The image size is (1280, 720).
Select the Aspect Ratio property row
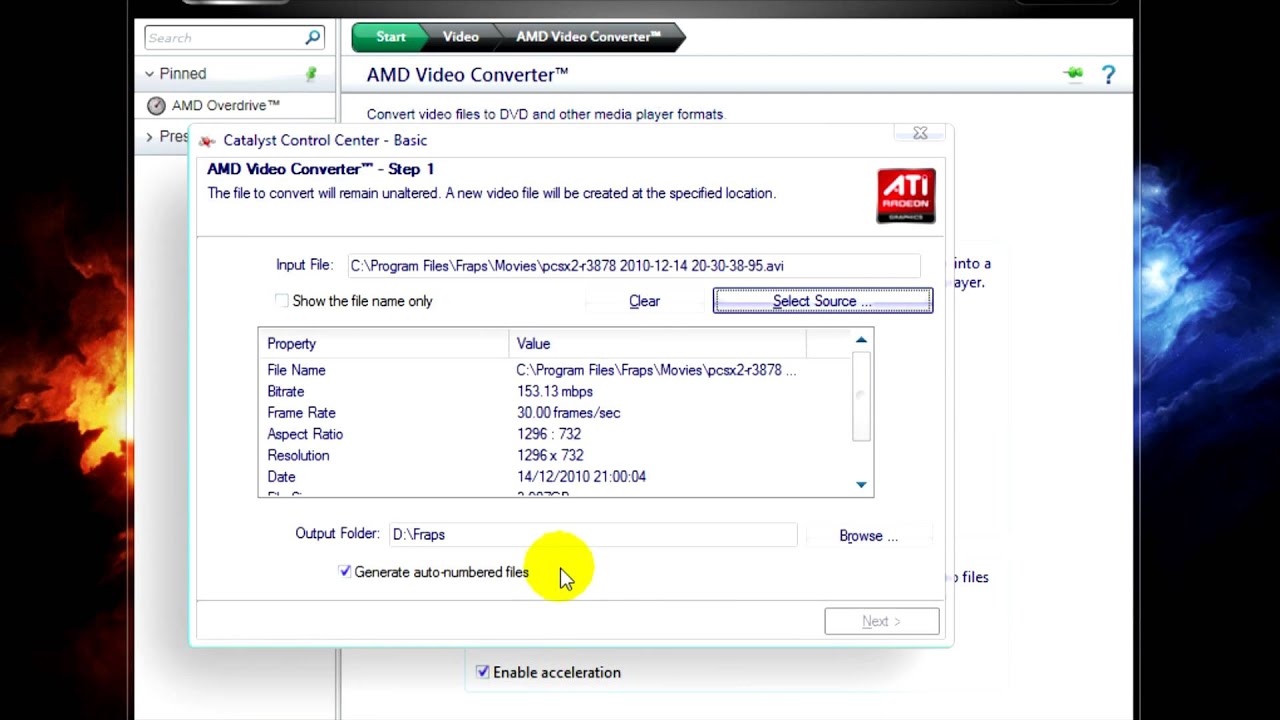point(555,434)
